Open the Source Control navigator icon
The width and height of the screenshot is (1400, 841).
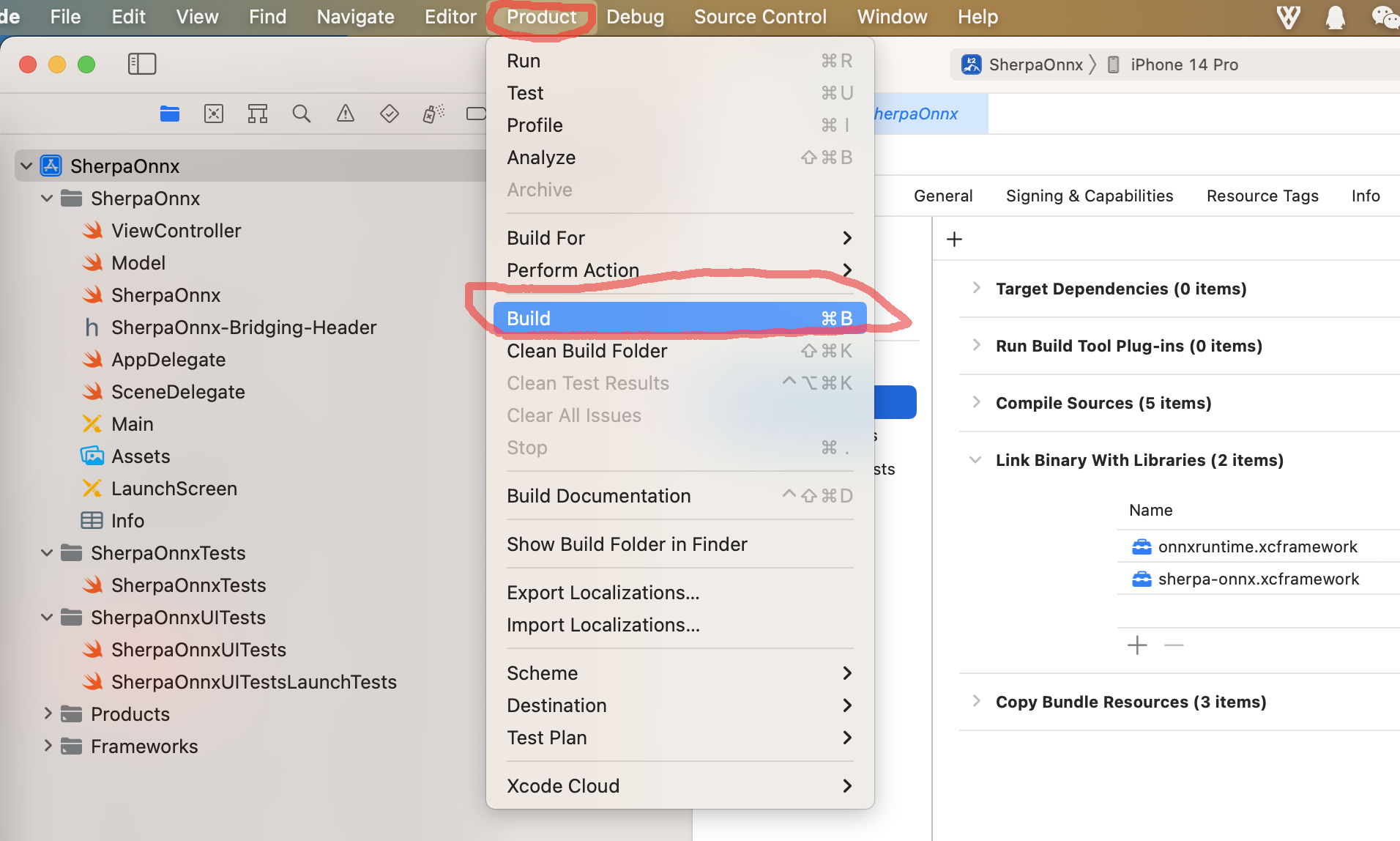click(214, 114)
